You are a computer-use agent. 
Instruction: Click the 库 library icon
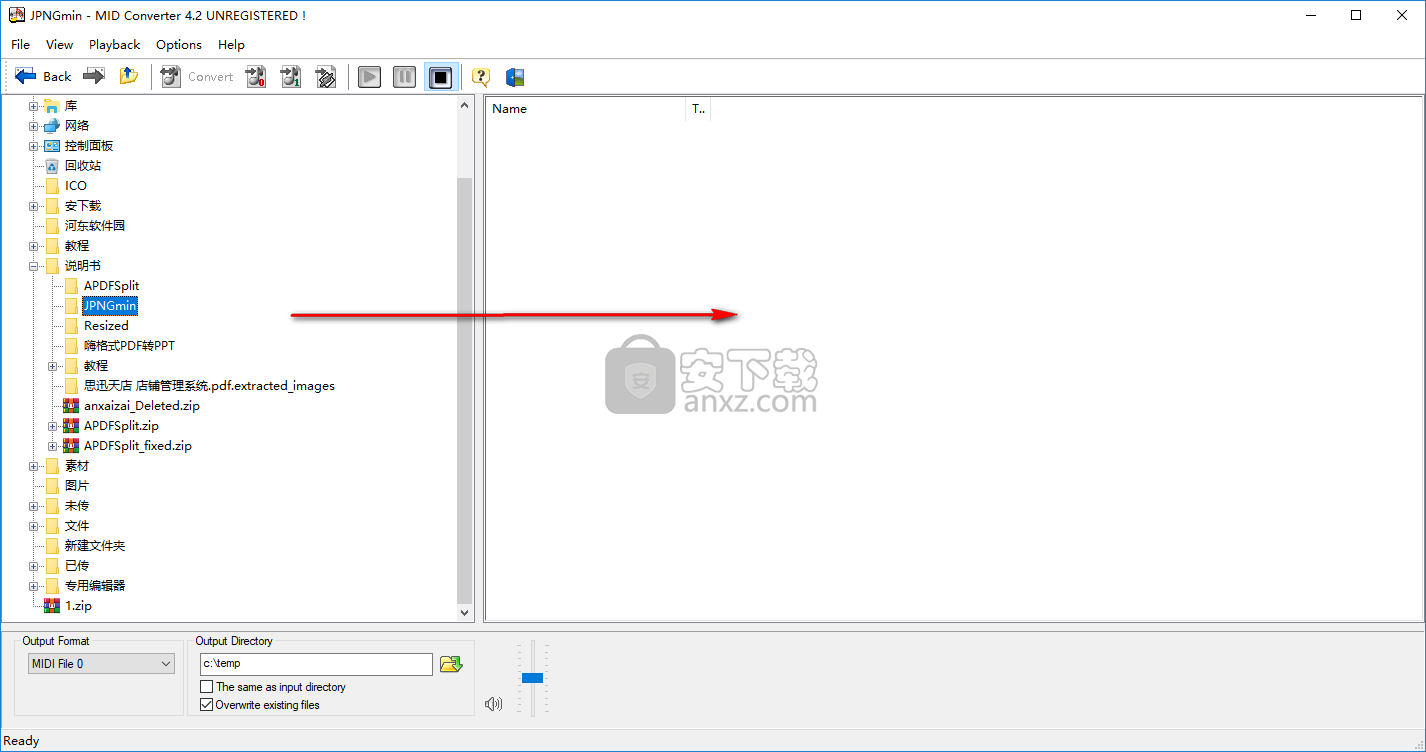tap(52, 106)
